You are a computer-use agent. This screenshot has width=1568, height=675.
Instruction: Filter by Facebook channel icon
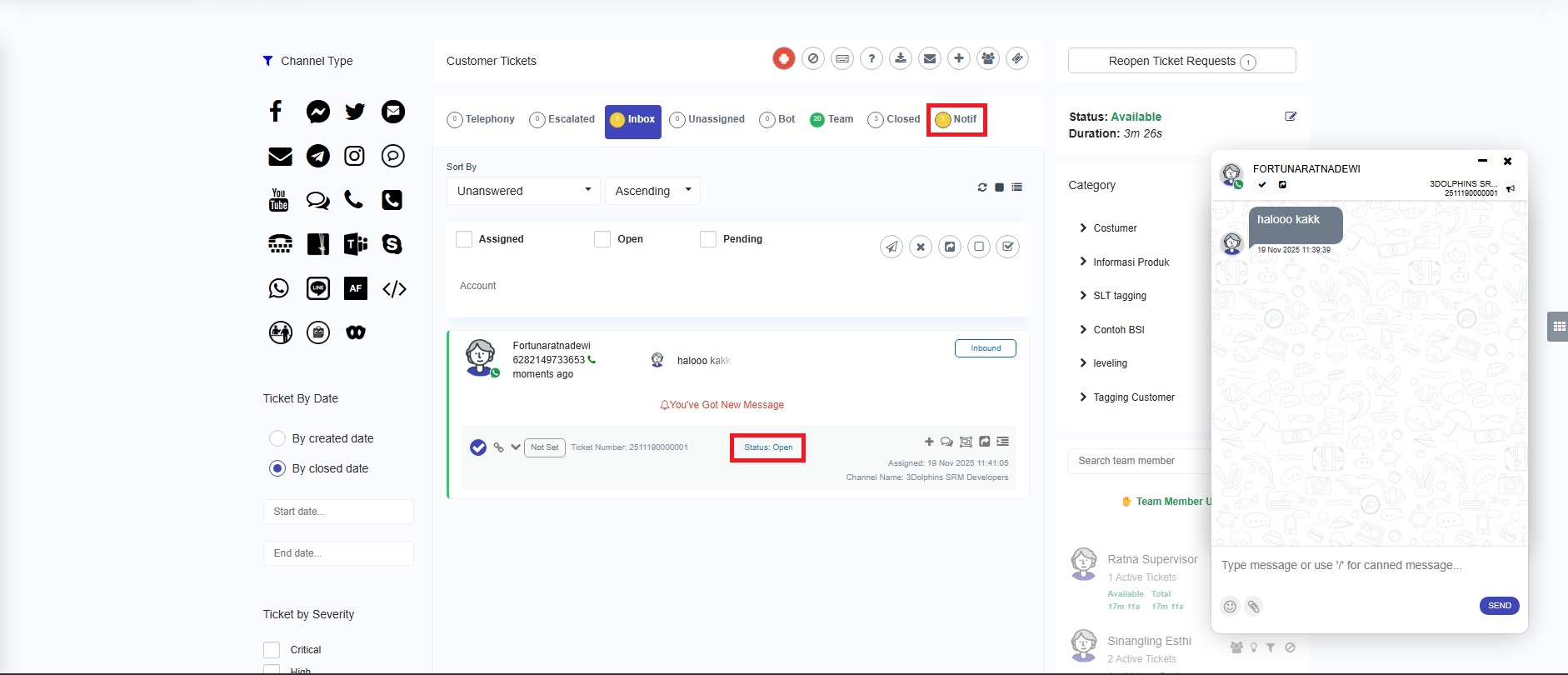276,111
